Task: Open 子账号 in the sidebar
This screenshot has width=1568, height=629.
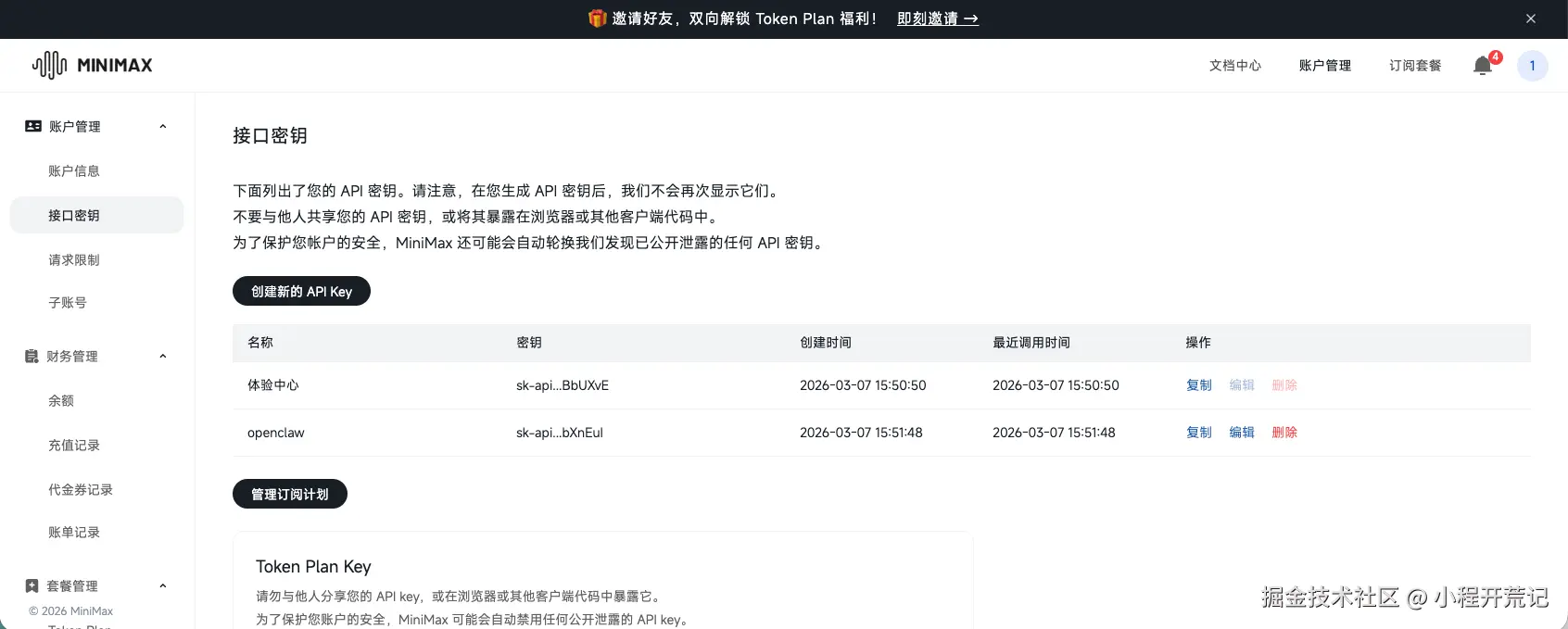Action: pos(68,302)
